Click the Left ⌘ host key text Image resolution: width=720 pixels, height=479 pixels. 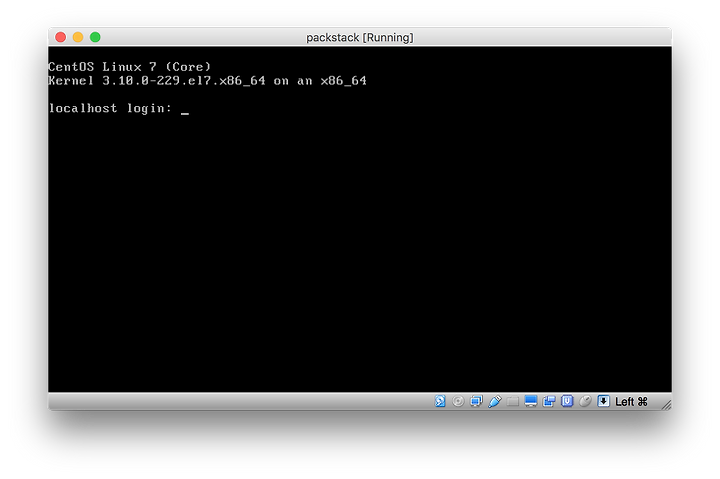click(631, 401)
